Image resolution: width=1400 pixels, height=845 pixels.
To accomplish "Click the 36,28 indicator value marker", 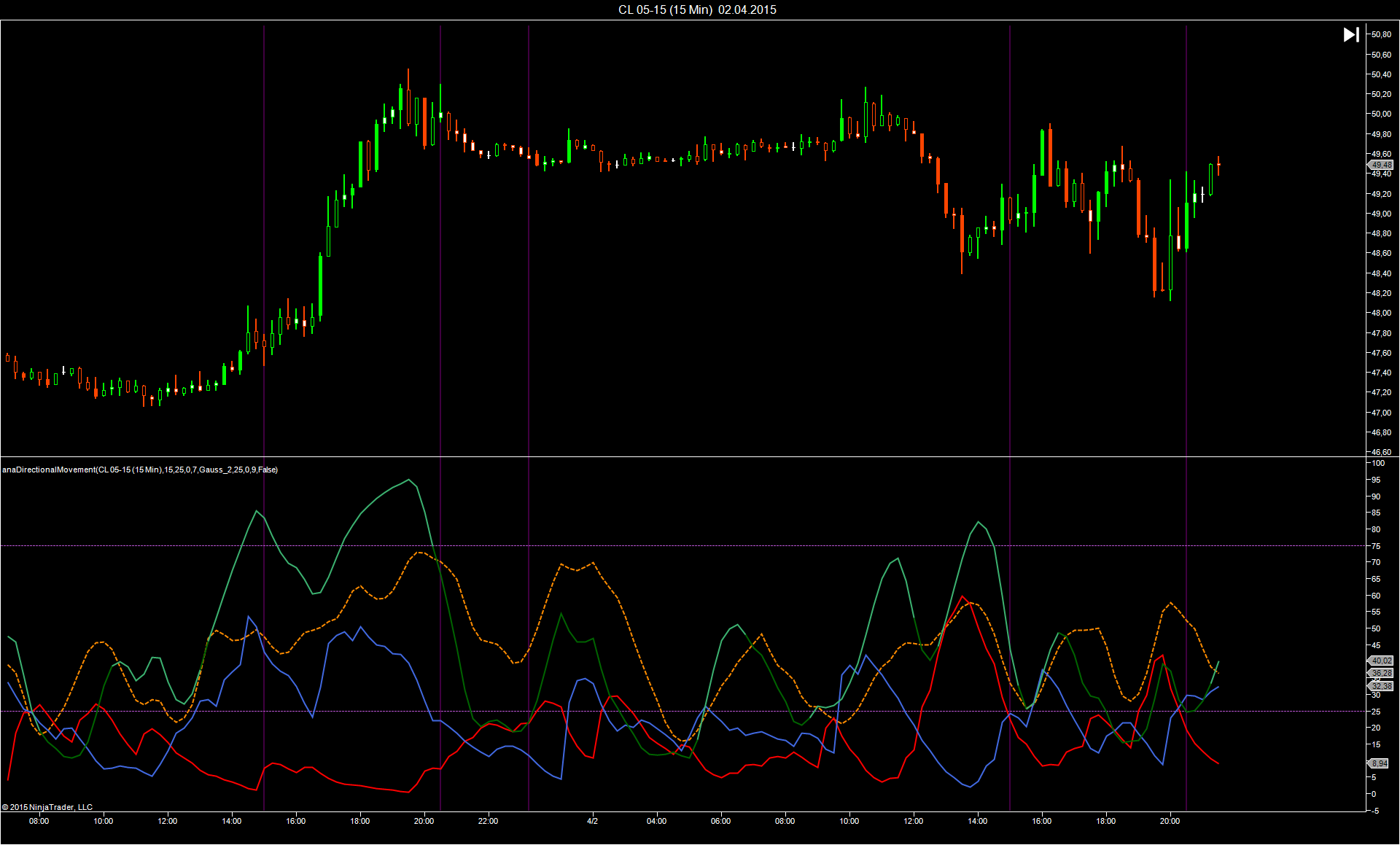I will click(1380, 673).
